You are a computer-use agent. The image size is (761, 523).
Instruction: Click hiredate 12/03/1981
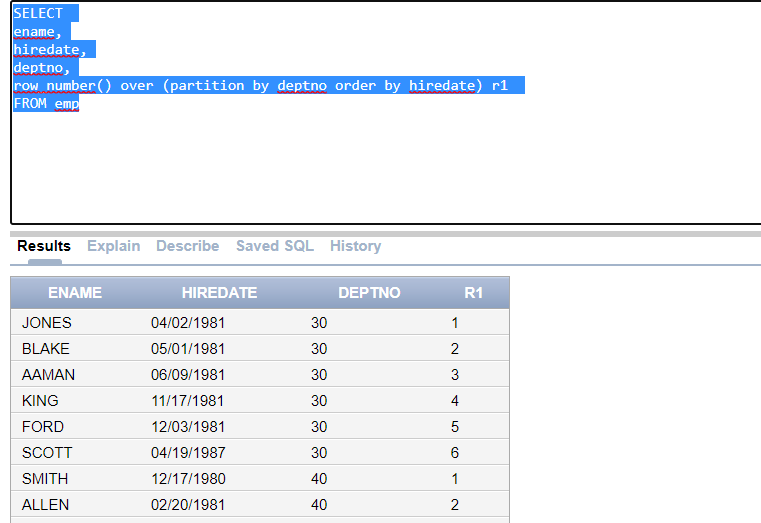click(x=188, y=427)
